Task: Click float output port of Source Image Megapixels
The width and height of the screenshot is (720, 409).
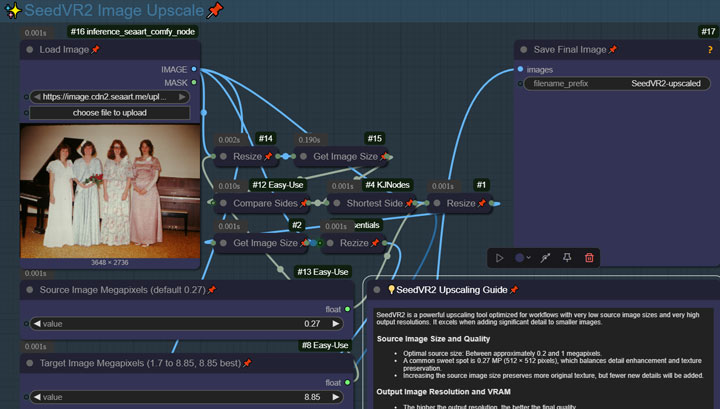Action: click(x=348, y=309)
